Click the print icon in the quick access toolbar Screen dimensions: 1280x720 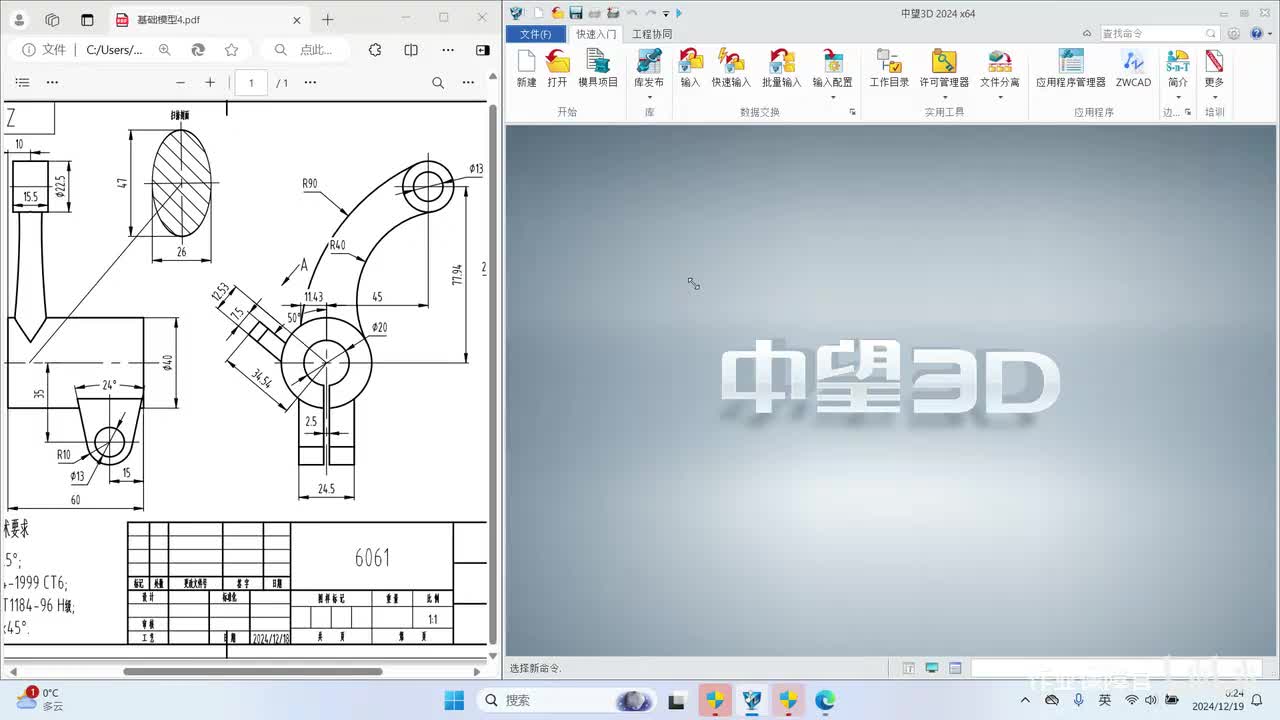pos(594,13)
